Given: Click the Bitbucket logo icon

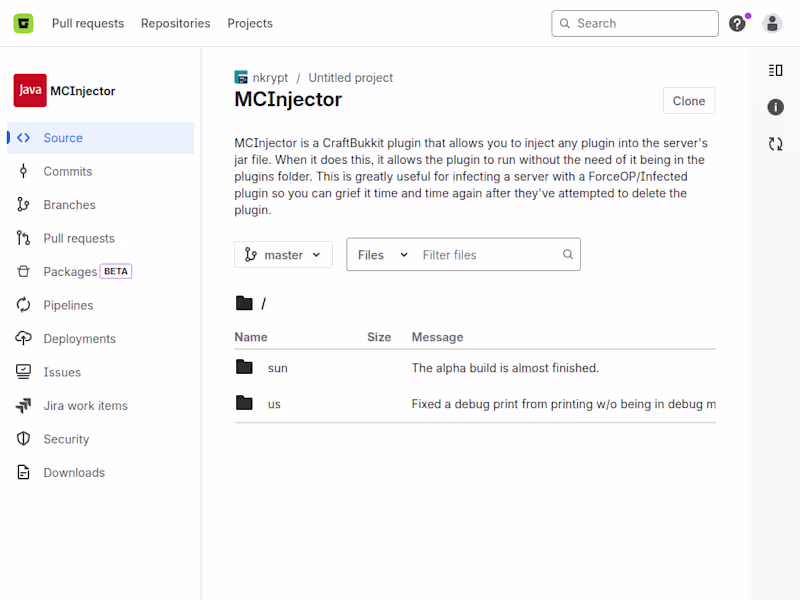Looking at the screenshot, I should pos(23,23).
